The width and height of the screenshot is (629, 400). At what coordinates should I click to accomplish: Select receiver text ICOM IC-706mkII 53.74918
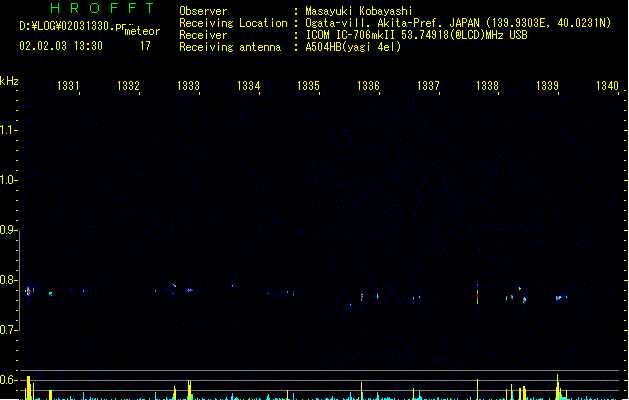[378, 35]
